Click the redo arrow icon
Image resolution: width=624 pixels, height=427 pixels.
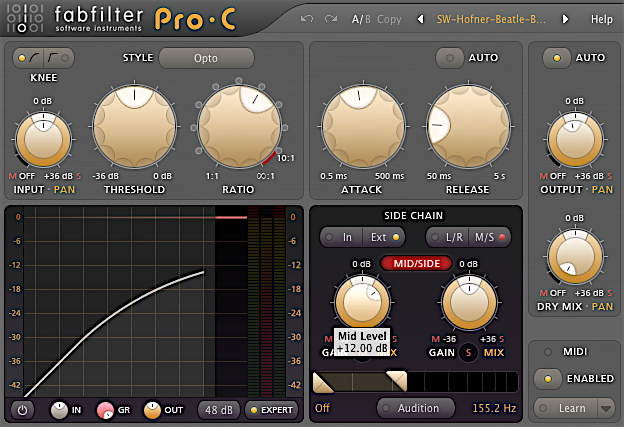click(x=331, y=19)
